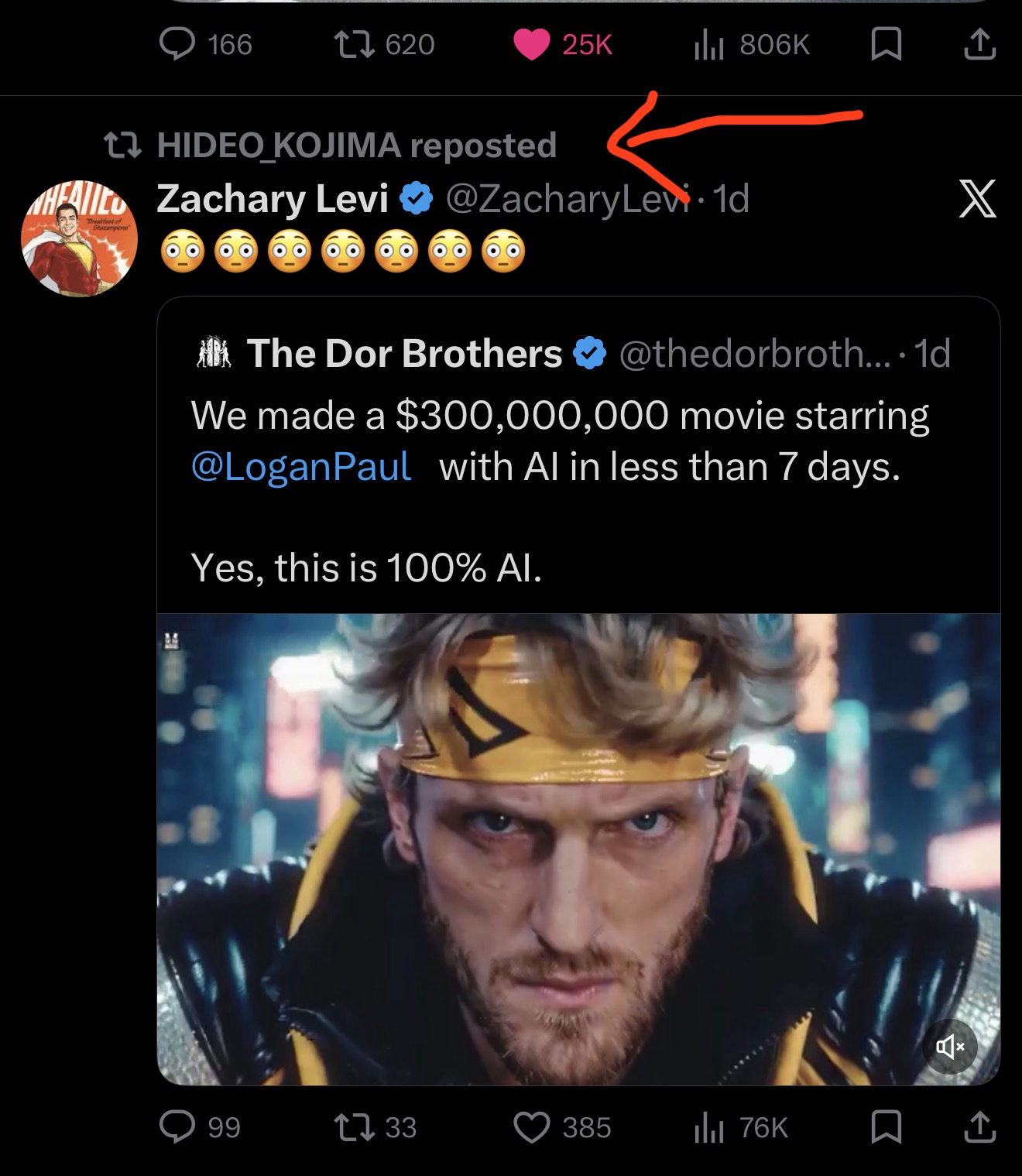The image size is (1022, 1176).
Task: Repost the top post with 620 reposts
Action: [356, 44]
